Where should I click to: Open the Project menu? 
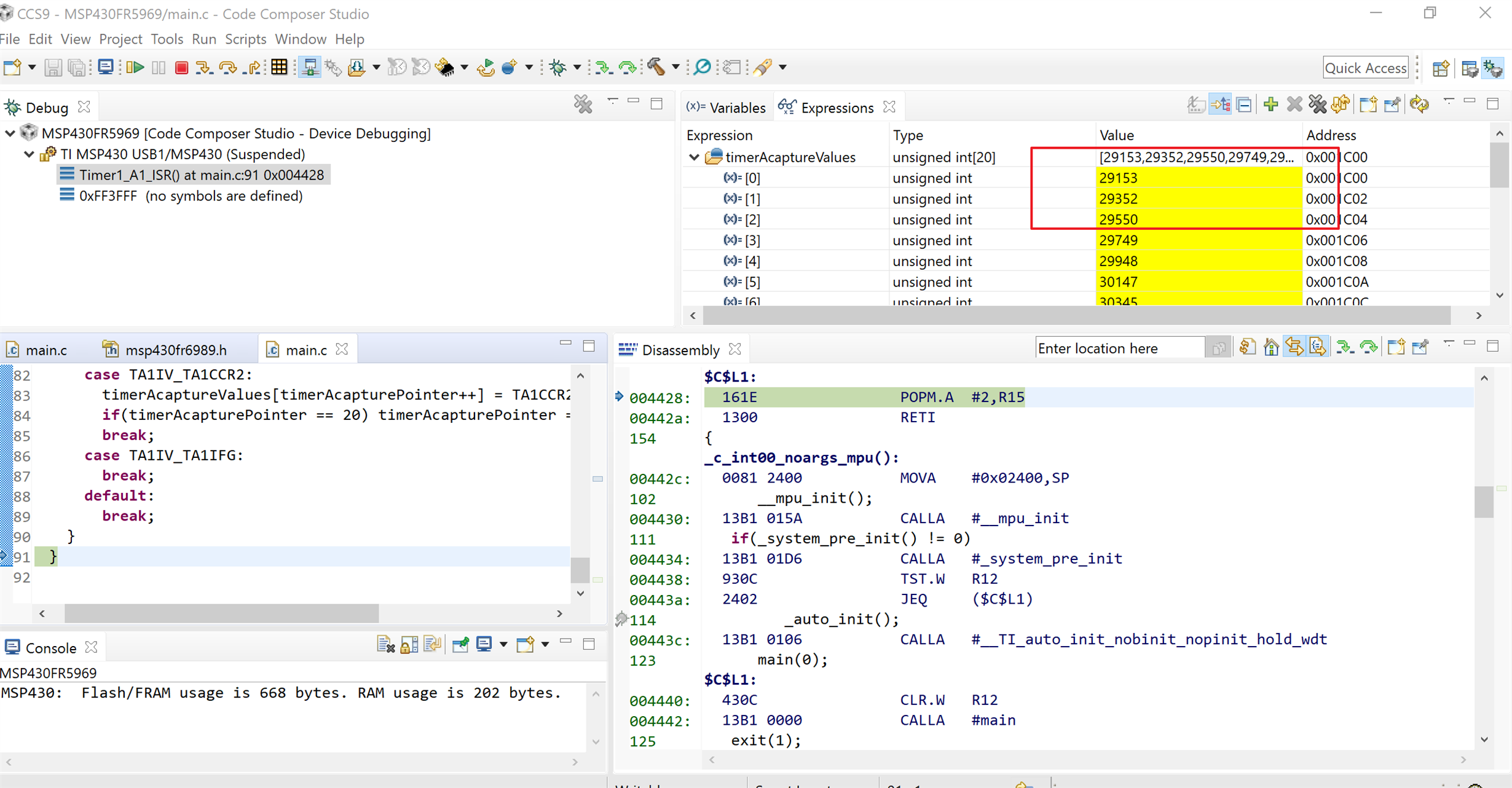(x=120, y=39)
